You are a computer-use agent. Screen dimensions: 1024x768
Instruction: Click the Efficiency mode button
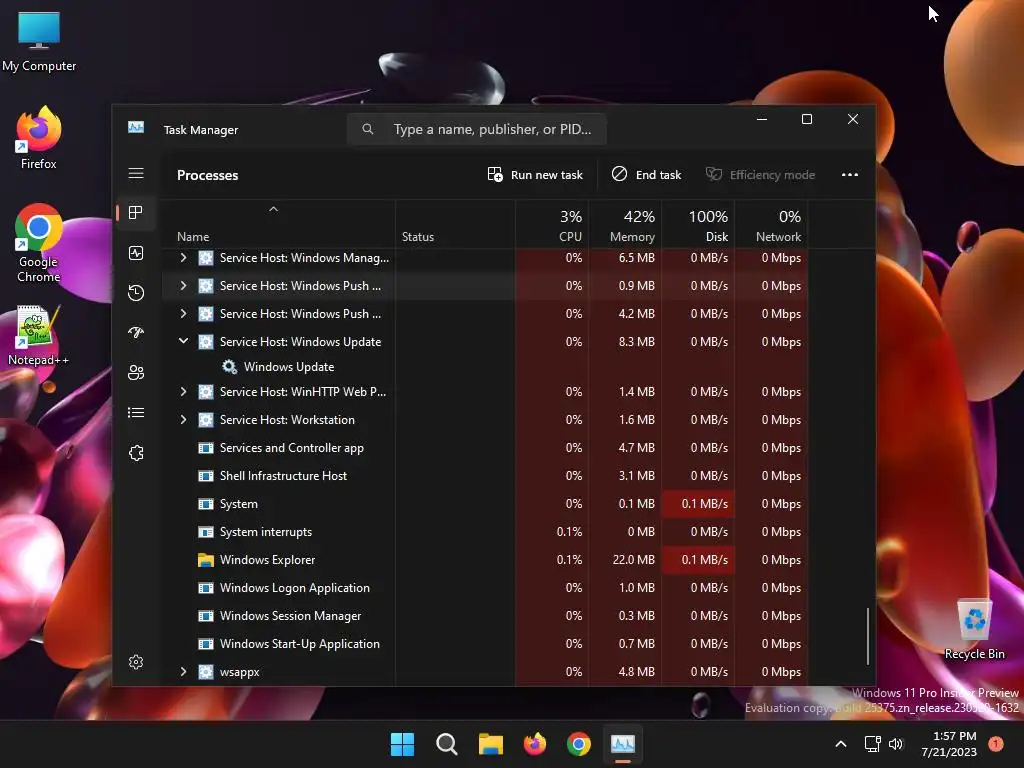pos(761,175)
